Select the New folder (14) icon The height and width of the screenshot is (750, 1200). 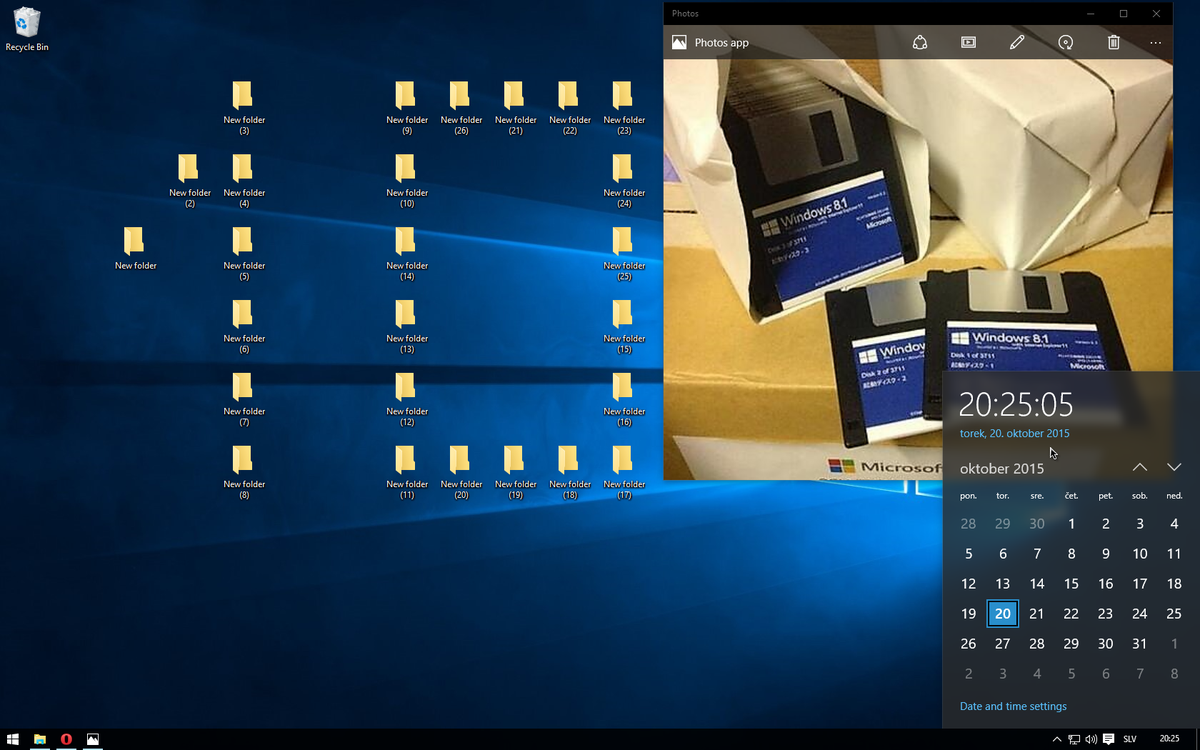pyautogui.click(x=406, y=254)
